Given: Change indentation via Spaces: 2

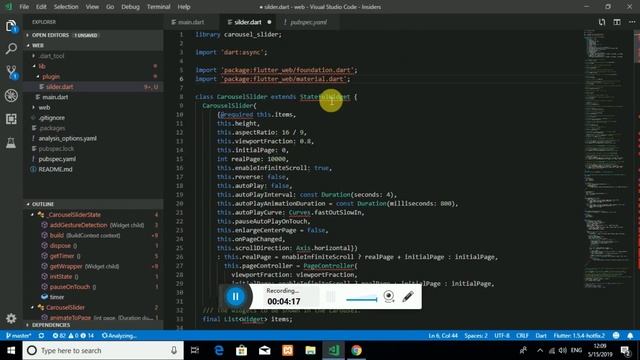Looking at the screenshot, I should click(x=476, y=336).
